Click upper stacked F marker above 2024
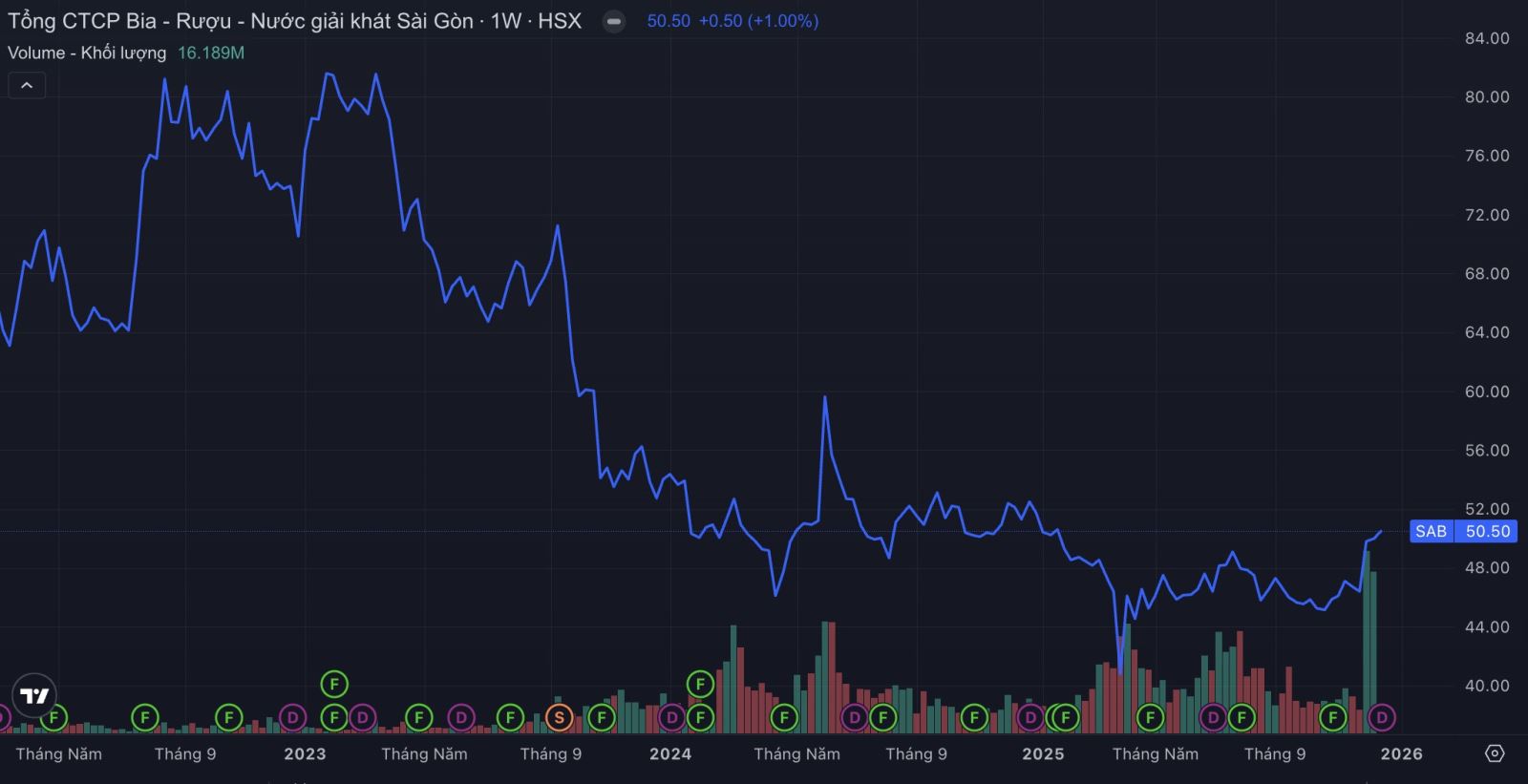Screen dimensions: 1528x784 pyautogui.click(x=700, y=684)
